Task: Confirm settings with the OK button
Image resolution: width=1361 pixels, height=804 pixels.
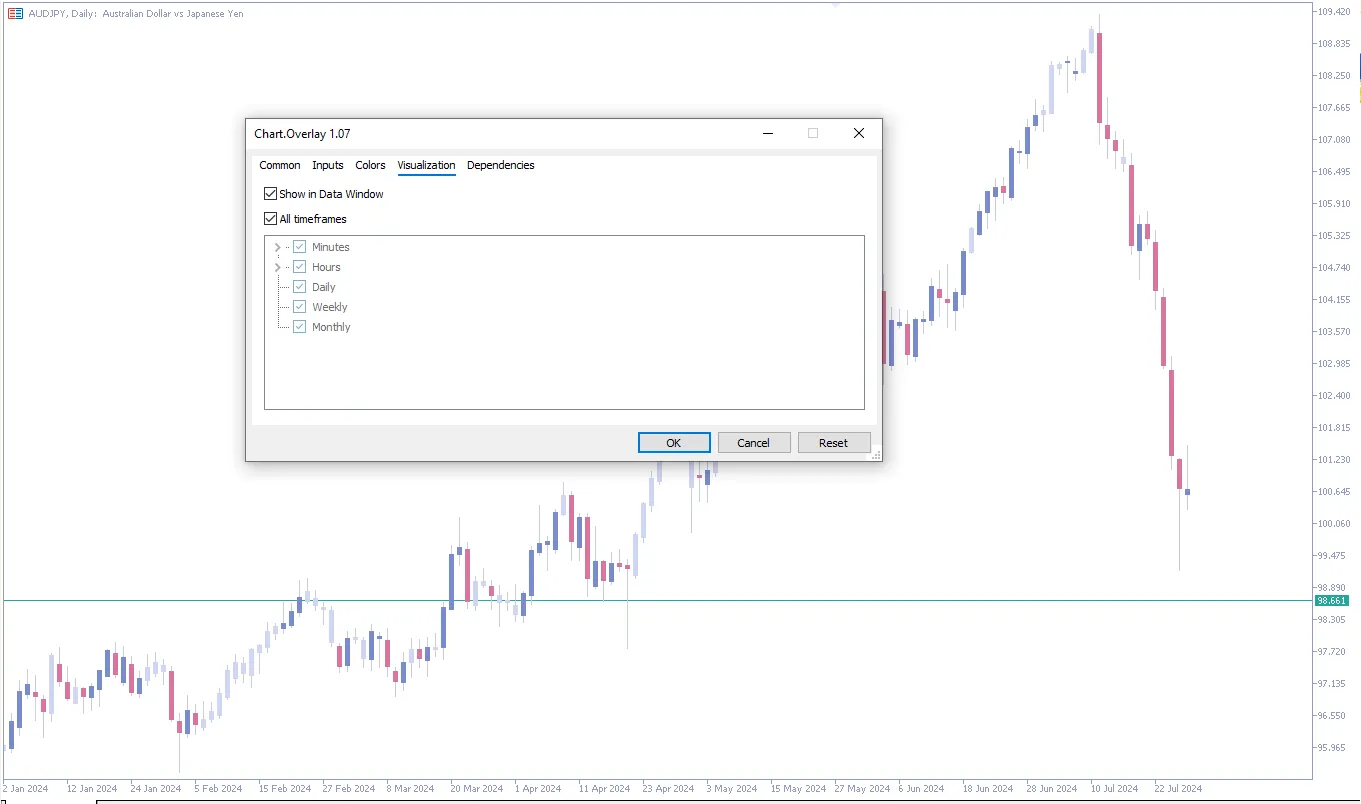Action: [x=673, y=442]
